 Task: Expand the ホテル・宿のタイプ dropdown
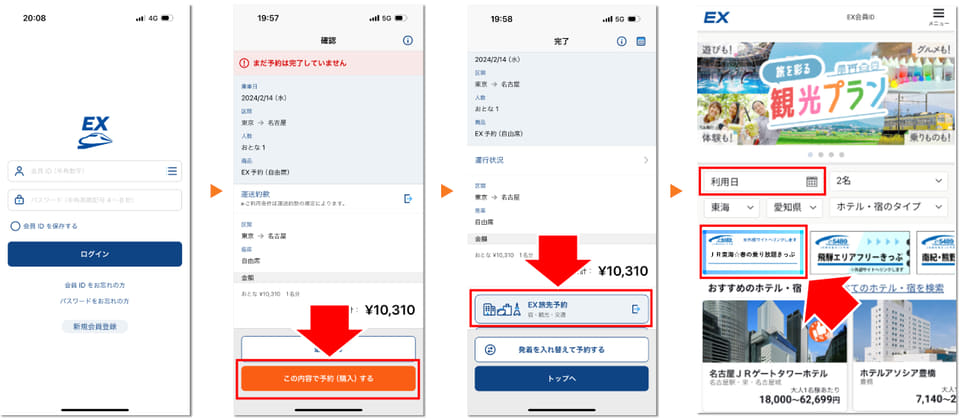888,208
